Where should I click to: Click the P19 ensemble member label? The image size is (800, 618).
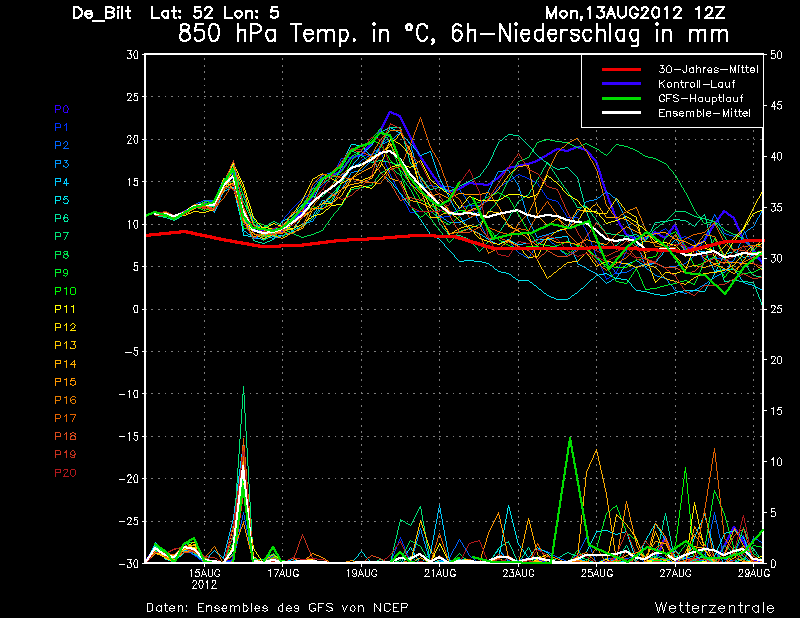tap(65, 454)
